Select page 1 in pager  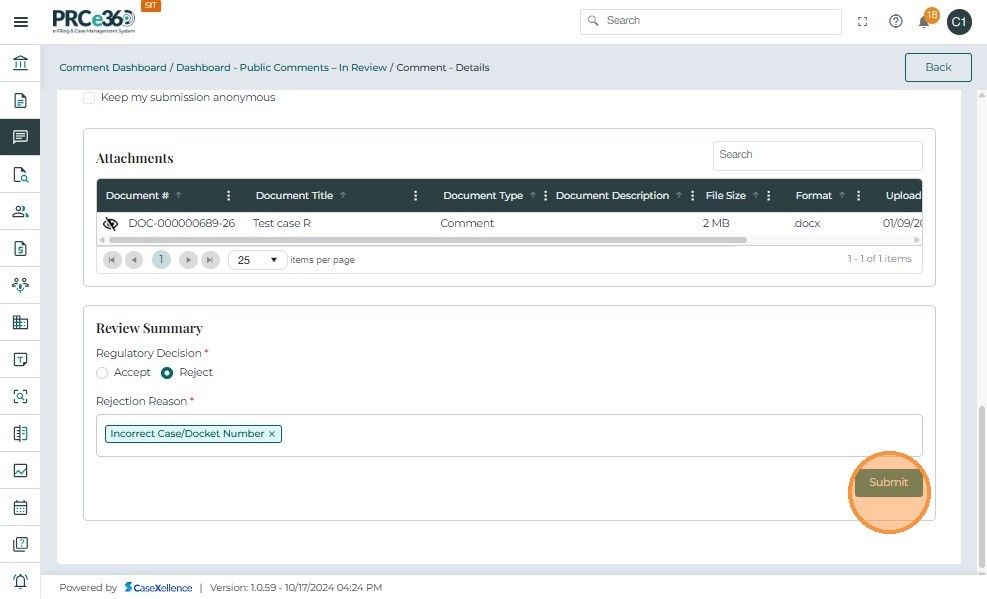pos(161,260)
